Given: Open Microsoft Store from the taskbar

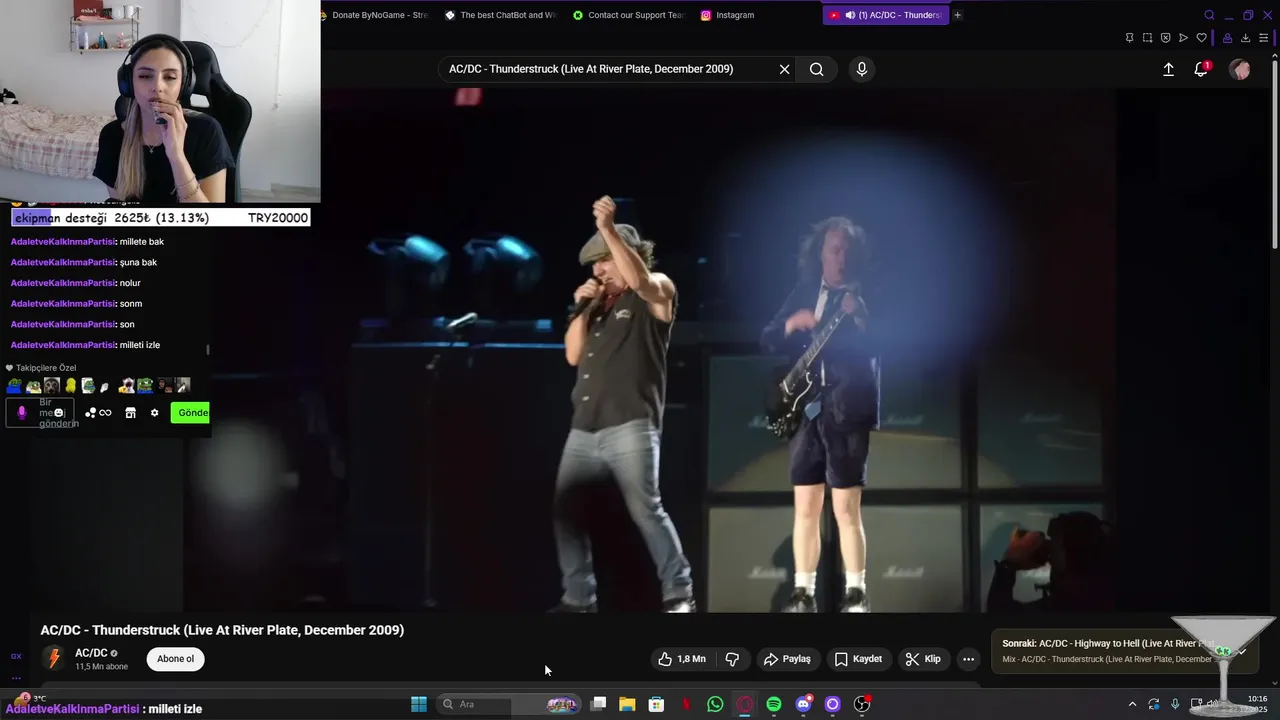Looking at the screenshot, I should [x=656, y=704].
